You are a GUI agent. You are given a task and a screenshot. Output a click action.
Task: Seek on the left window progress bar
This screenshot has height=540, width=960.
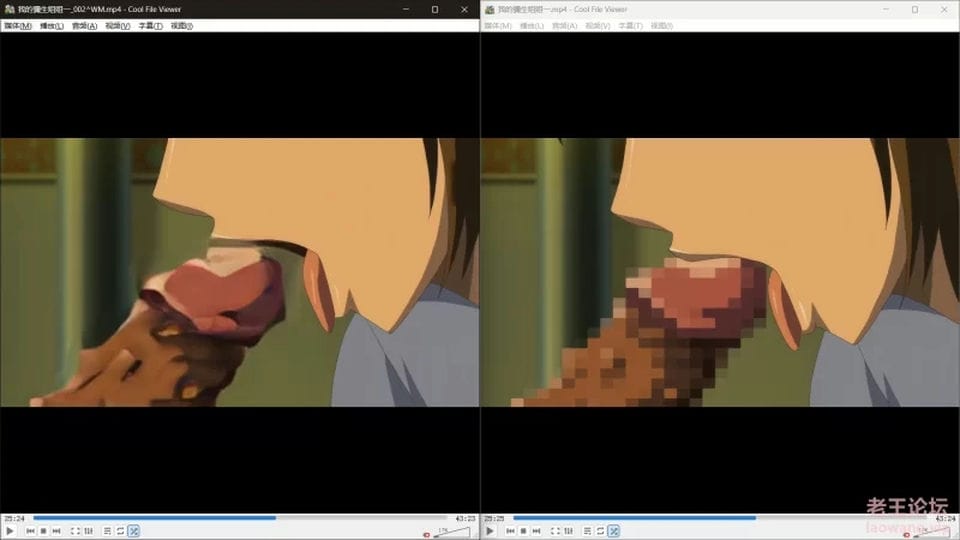tap(240, 518)
